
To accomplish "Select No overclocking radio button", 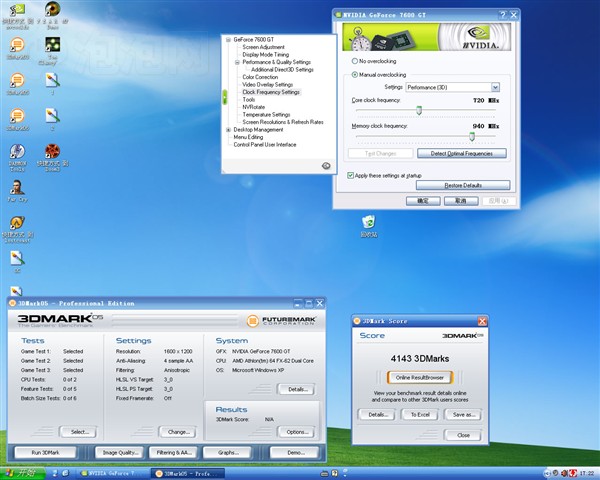I will (354, 61).
